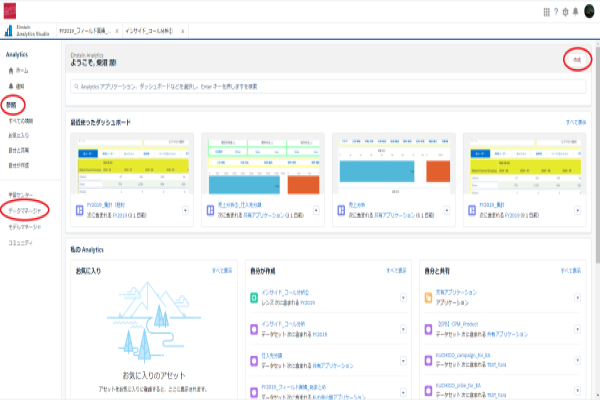Viewport: 600px width, 400px height.
Task: Open the last FY2019_集計 dashboard thumbnail
Action: point(524,166)
